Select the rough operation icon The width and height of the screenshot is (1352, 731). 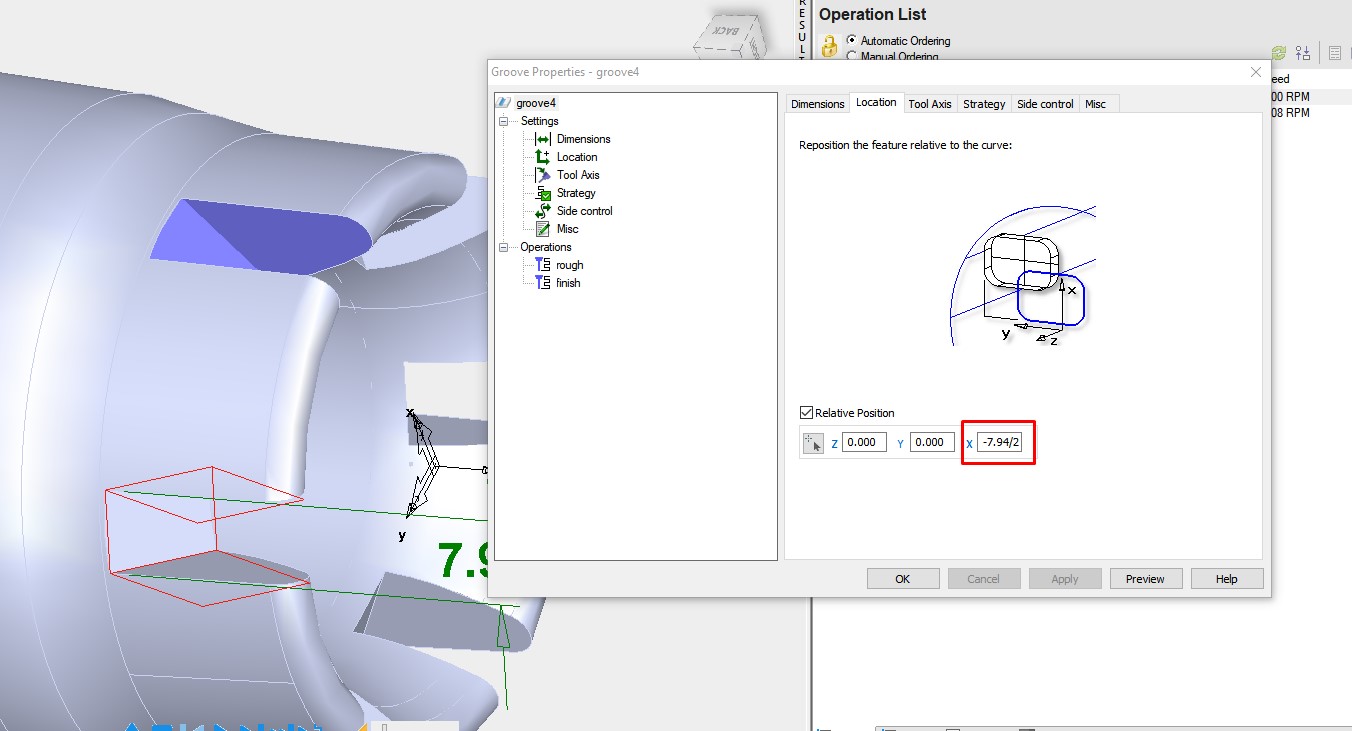pyautogui.click(x=541, y=264)
